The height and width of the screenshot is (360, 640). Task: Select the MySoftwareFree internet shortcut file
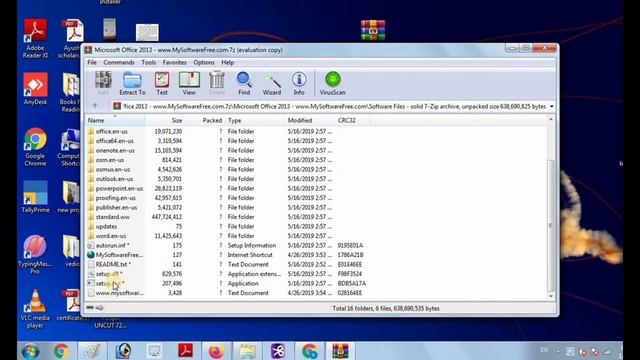[x=119, y=255]
